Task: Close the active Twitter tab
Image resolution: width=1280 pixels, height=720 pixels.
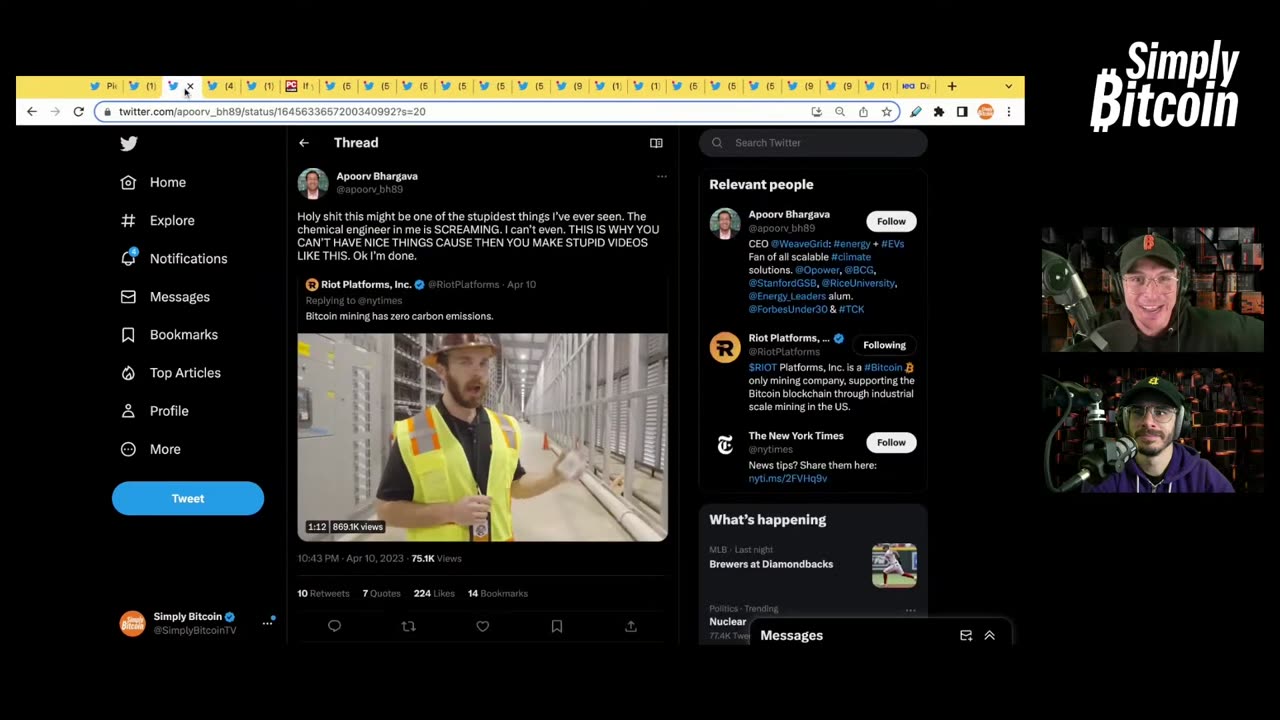Action: pyautogui.click(x=189, y=87)
